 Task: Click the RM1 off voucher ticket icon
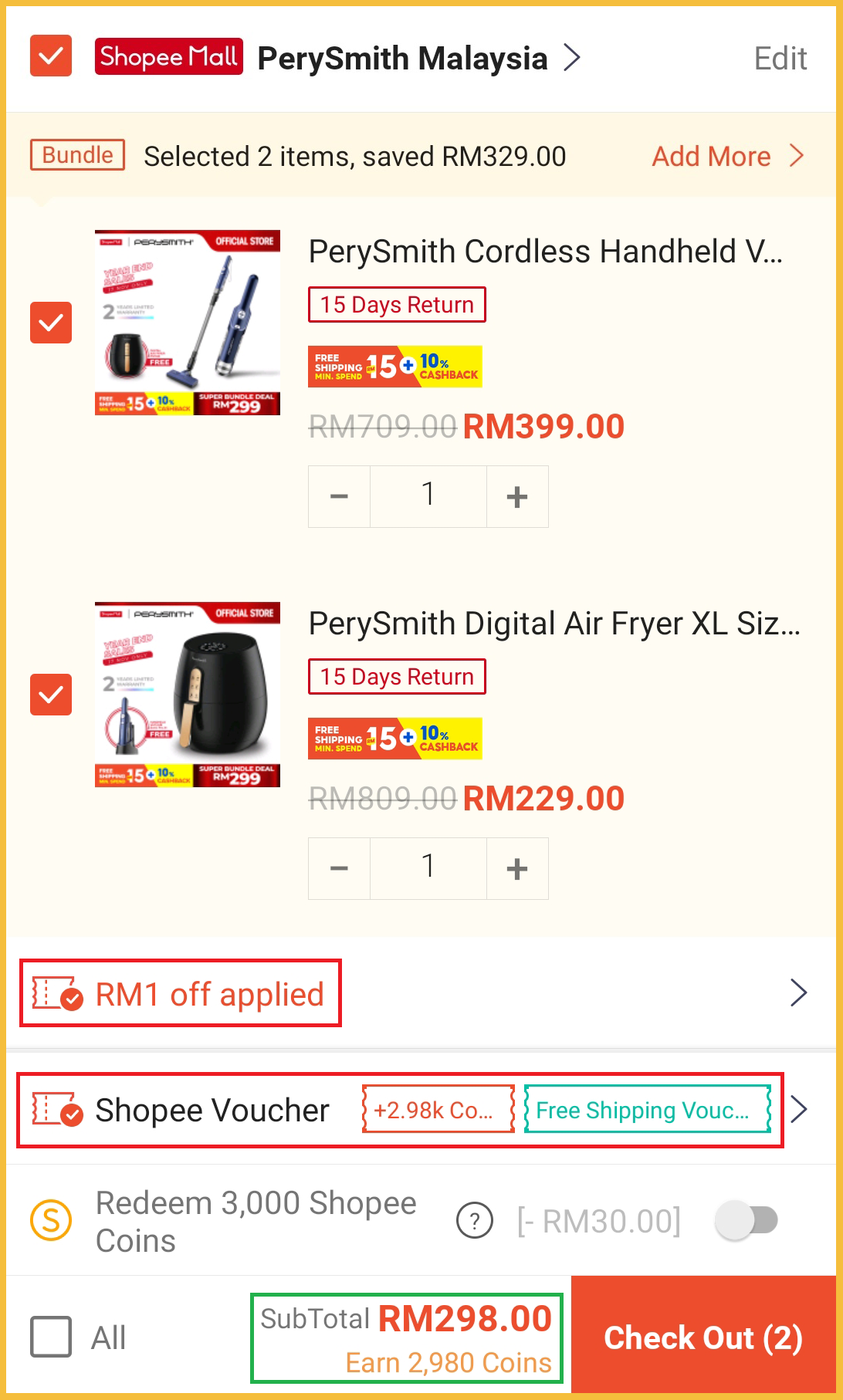click(57, 994)
